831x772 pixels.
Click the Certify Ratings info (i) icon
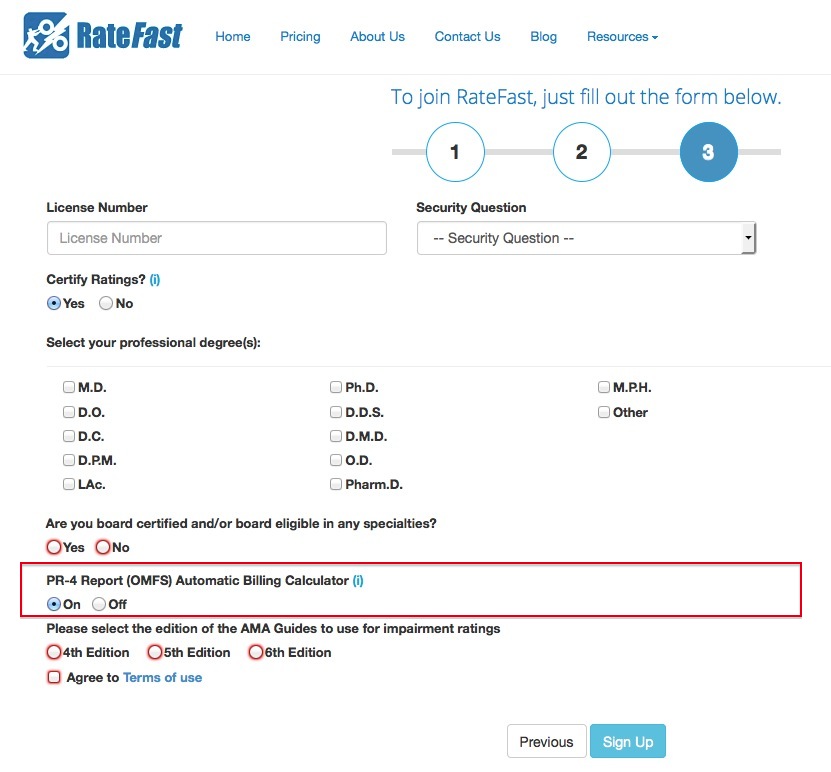pyautogui.click(x=155, y=280)
